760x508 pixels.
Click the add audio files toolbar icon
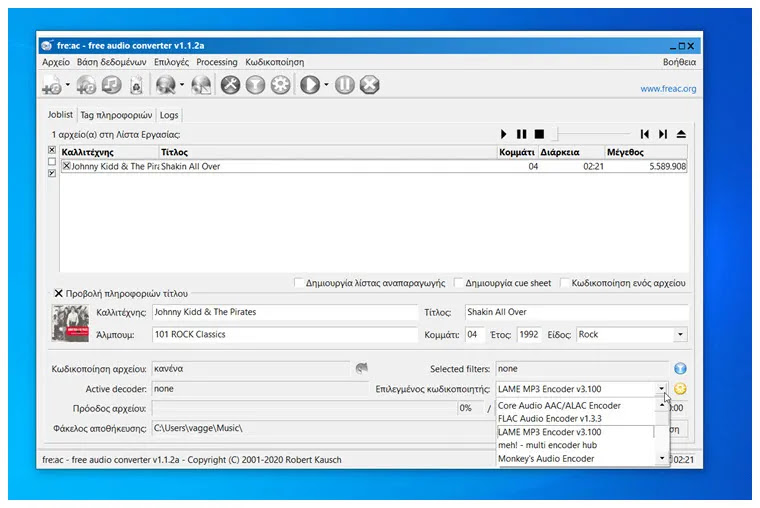(51, 85)
